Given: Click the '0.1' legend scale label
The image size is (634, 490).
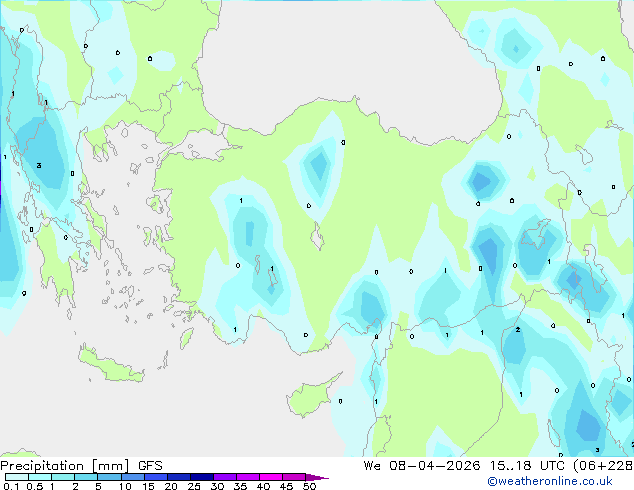Looking at the screenshot, I should pyautogui.click(x=11, y=486).
